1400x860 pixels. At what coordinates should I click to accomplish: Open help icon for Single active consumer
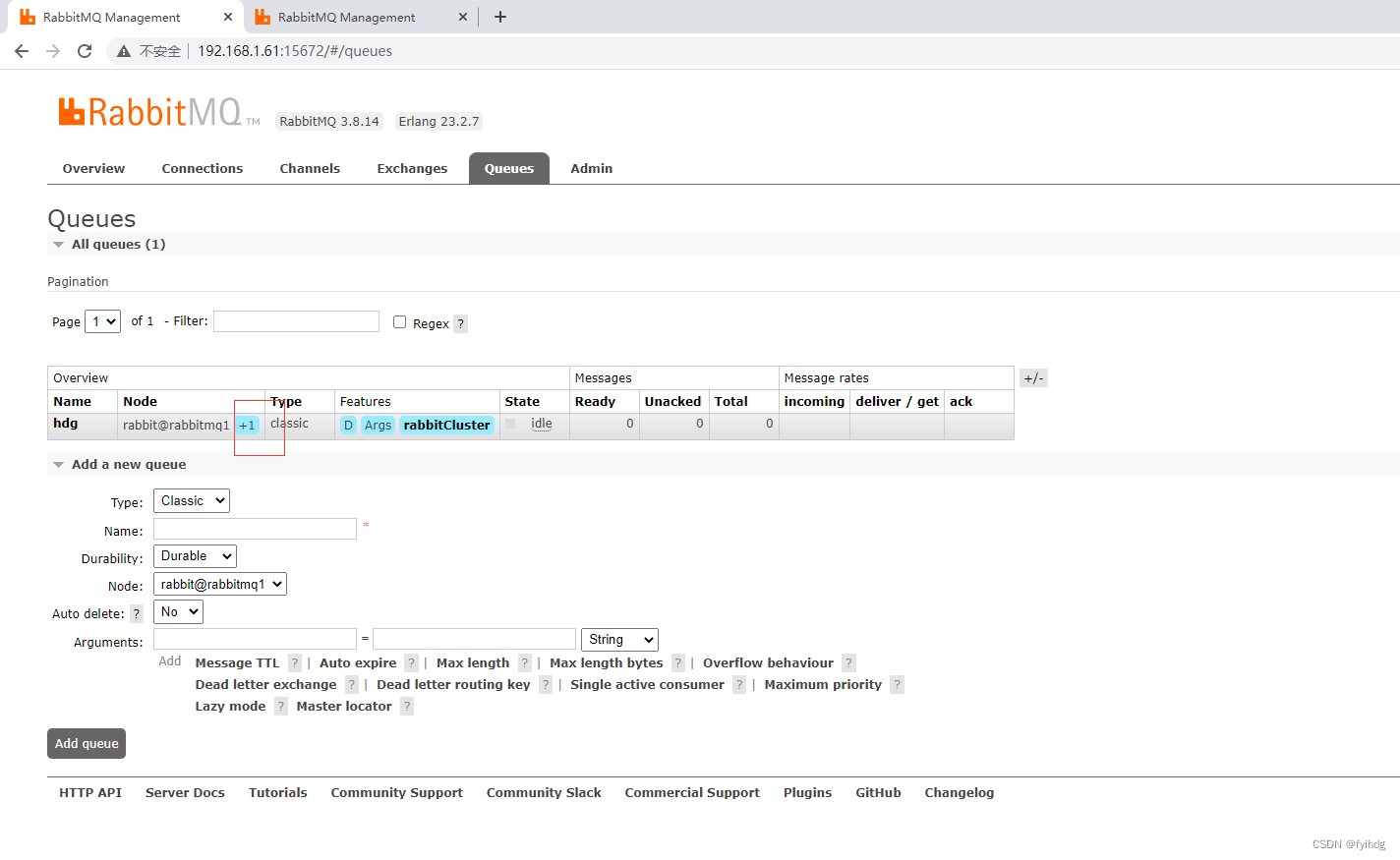click(x=738, y=685)
